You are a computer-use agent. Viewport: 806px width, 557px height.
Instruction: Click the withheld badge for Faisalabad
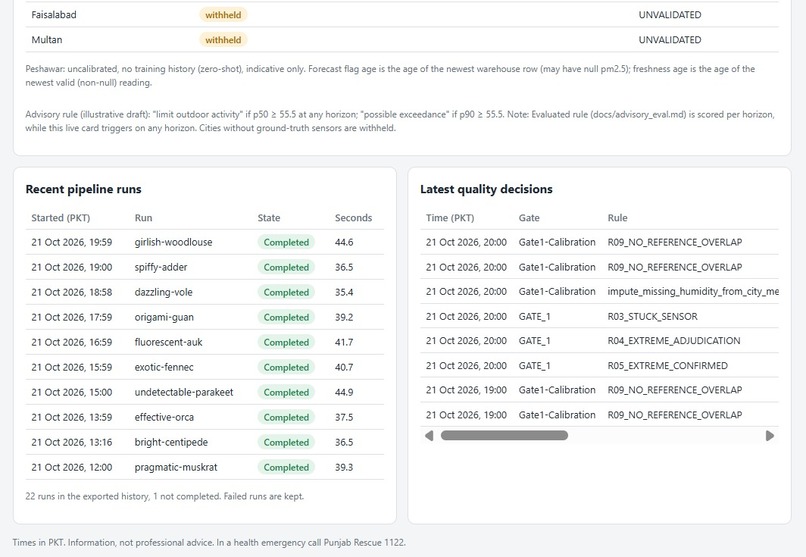[223, 15]
